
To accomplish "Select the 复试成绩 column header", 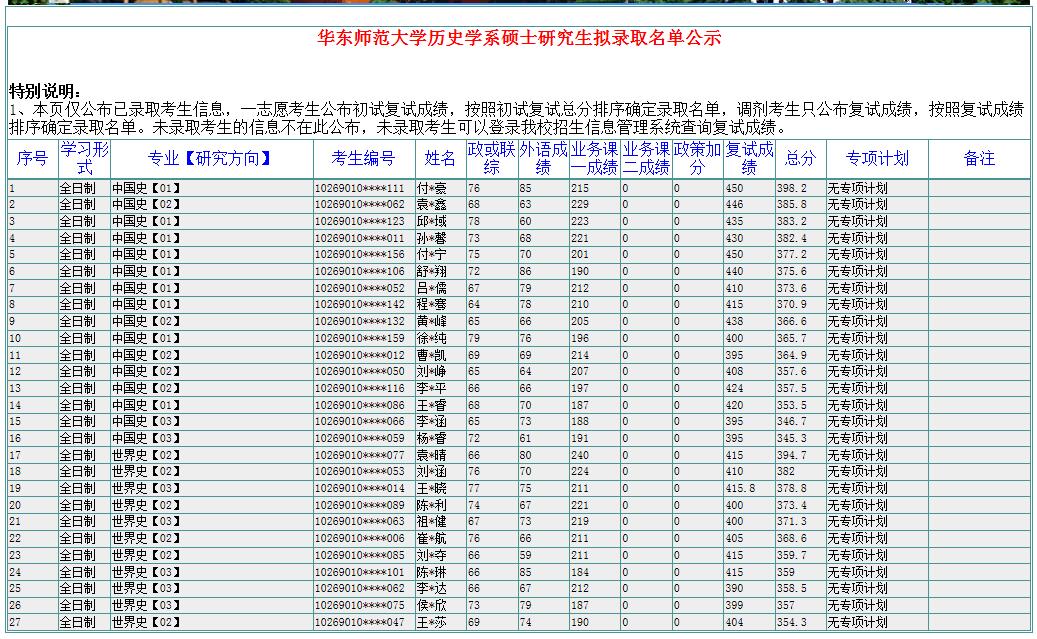I will click(x=749, y=159).
